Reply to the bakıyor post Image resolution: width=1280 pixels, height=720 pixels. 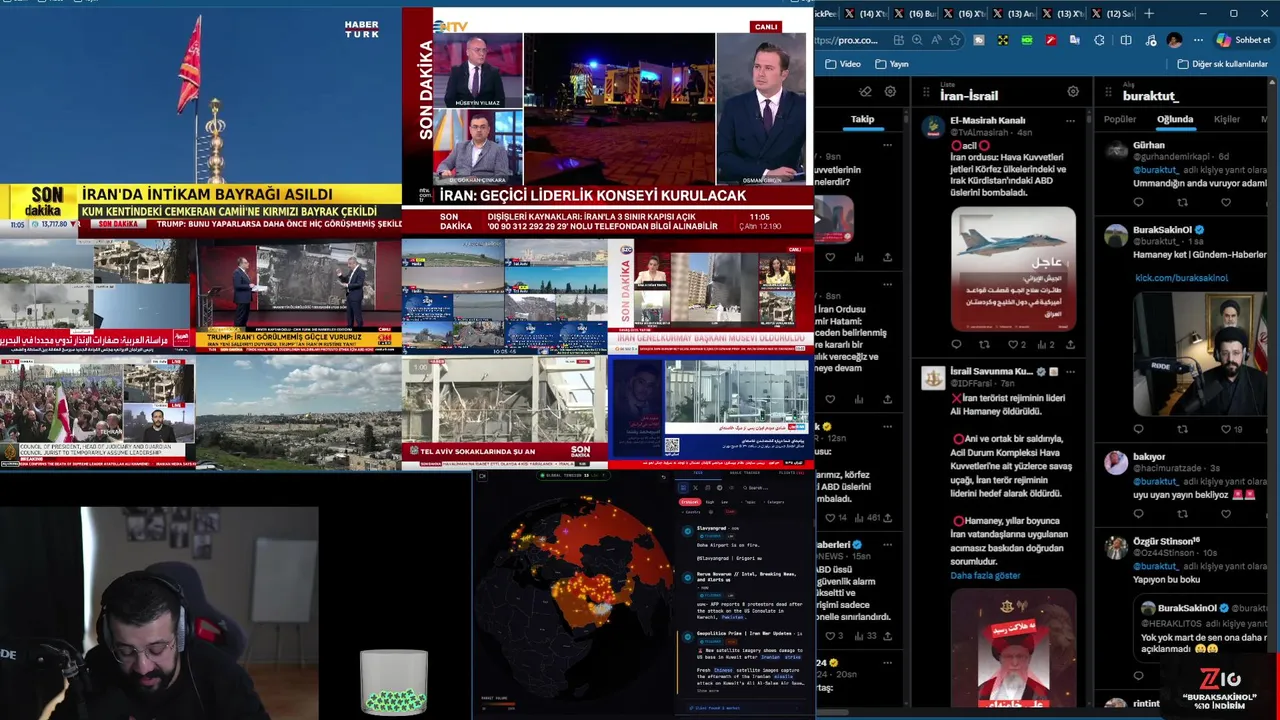pos(1139,513)
